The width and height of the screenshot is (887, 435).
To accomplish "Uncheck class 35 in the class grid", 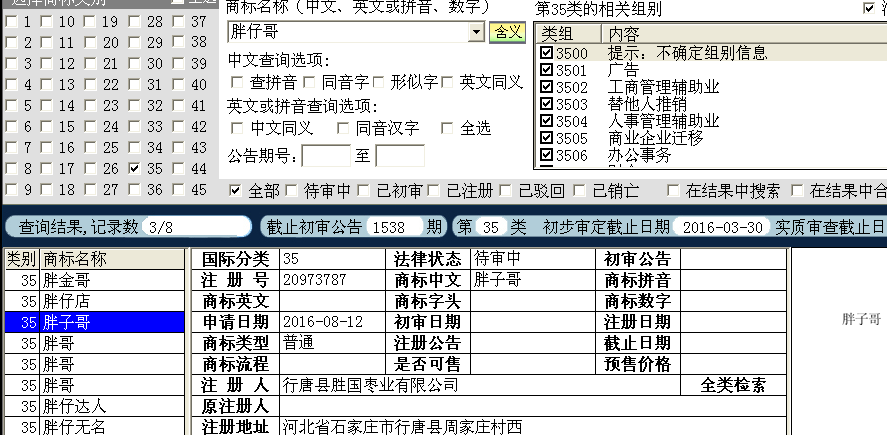I will point(134,169).
